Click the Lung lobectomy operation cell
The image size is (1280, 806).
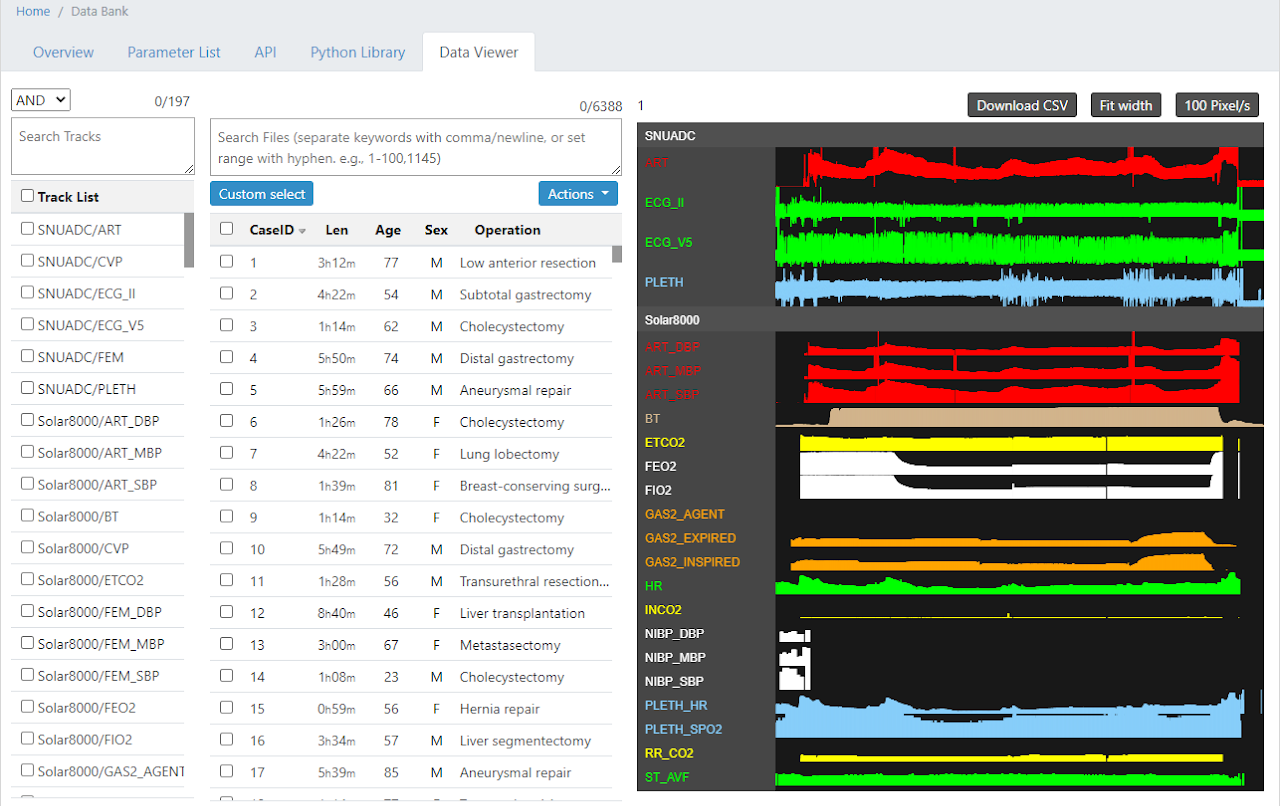point(509,454)
